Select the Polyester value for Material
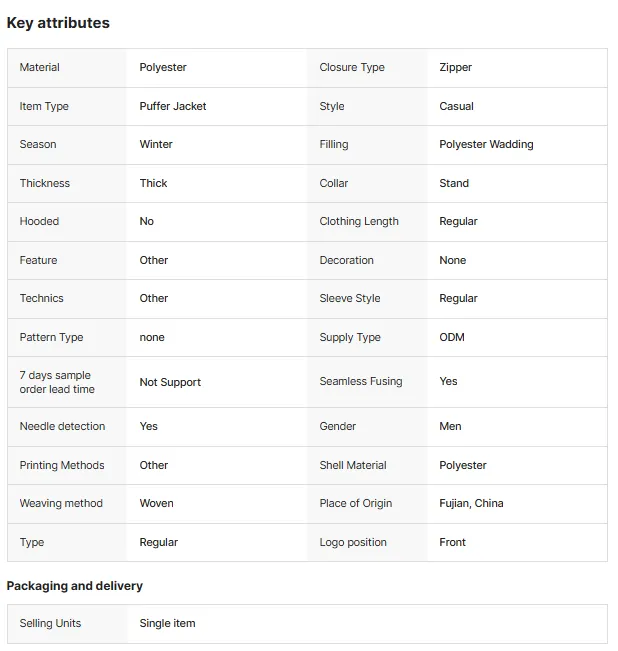Image resolution: width=618 pixels, height=651 pixels. pos(163,67)
